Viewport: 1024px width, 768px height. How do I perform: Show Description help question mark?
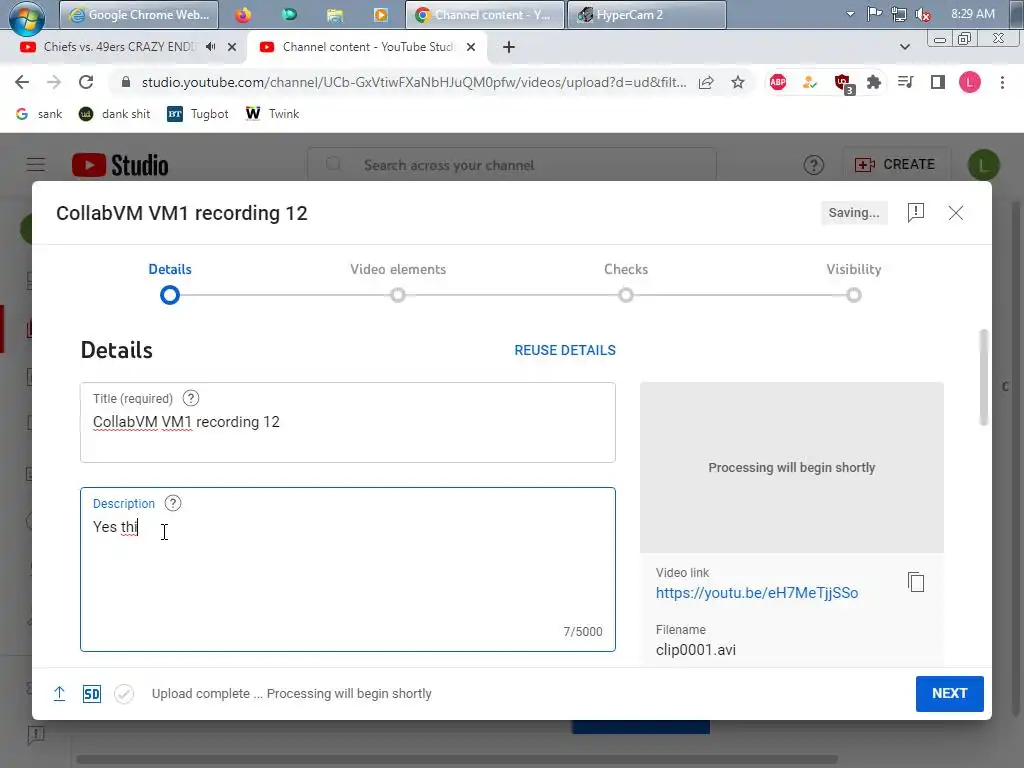click(173, 504)
